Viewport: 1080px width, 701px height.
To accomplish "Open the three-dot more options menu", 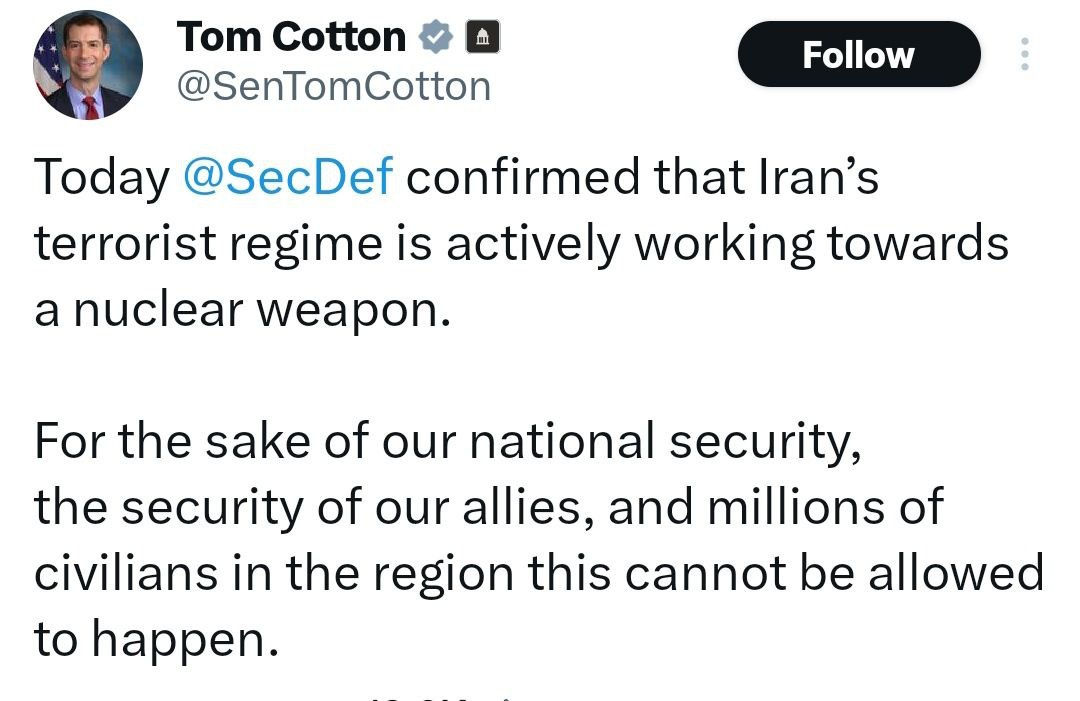I will [x=1023, y=54].
